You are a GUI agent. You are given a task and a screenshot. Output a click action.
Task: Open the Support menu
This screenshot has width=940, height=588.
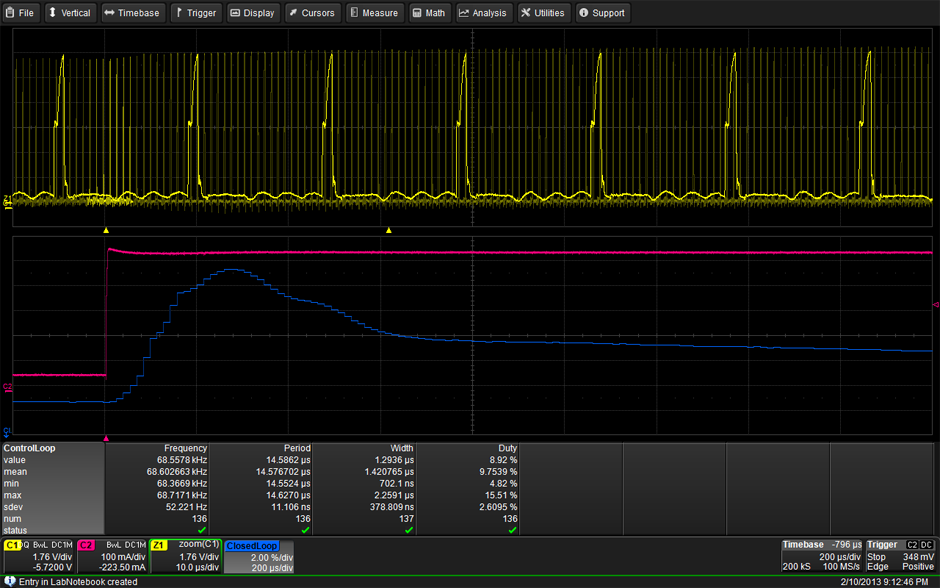coord(603,13)
